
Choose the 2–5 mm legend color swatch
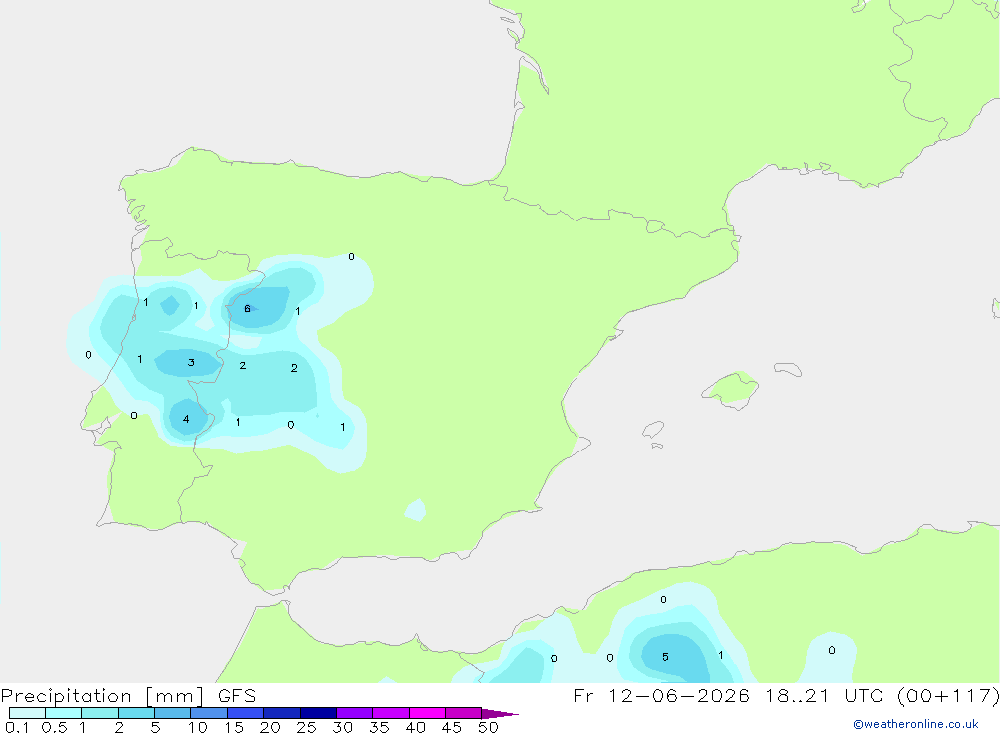pos(136,713)
